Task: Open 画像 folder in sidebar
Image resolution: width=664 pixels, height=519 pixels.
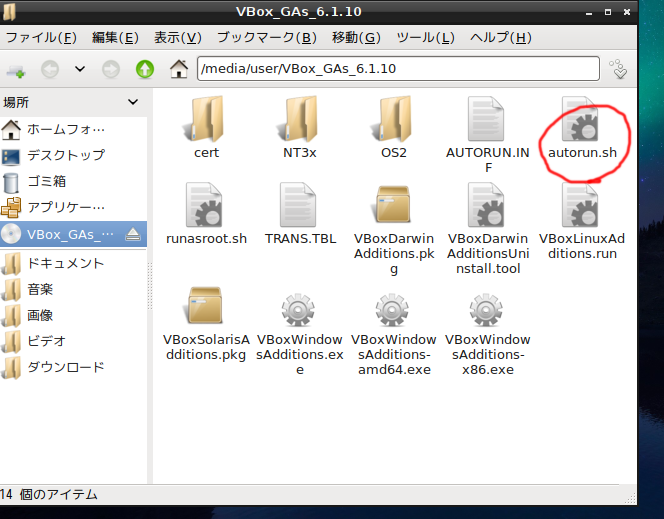Action: 73,315
